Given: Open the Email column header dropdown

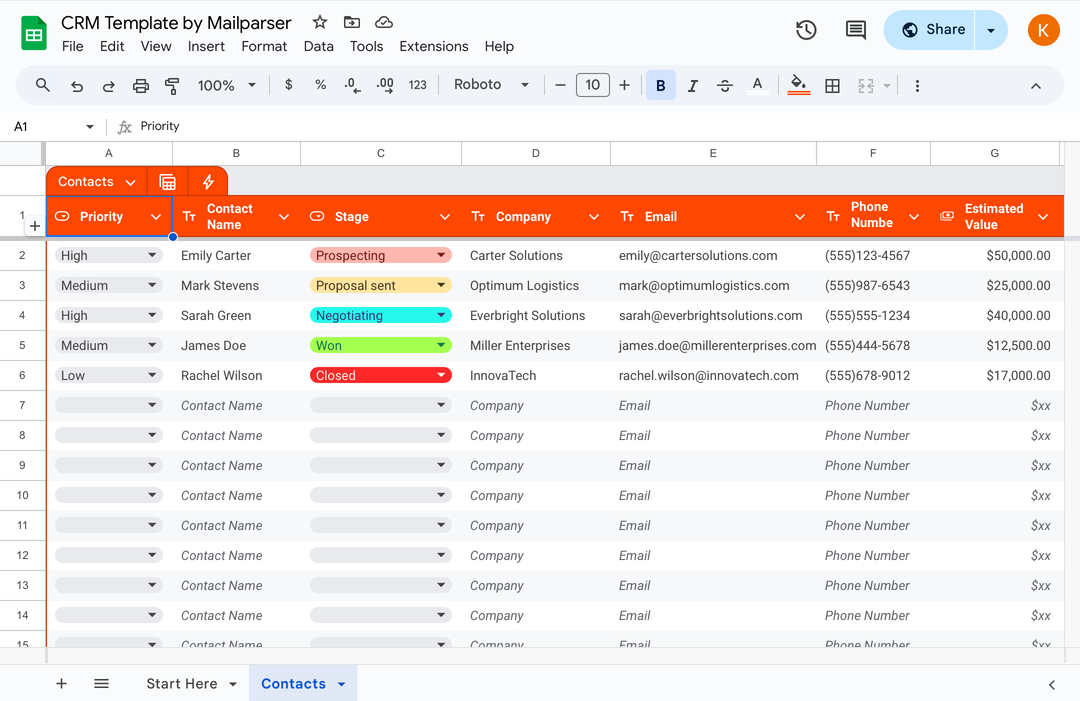Looking at the screenshot, I should pos(800,217).
